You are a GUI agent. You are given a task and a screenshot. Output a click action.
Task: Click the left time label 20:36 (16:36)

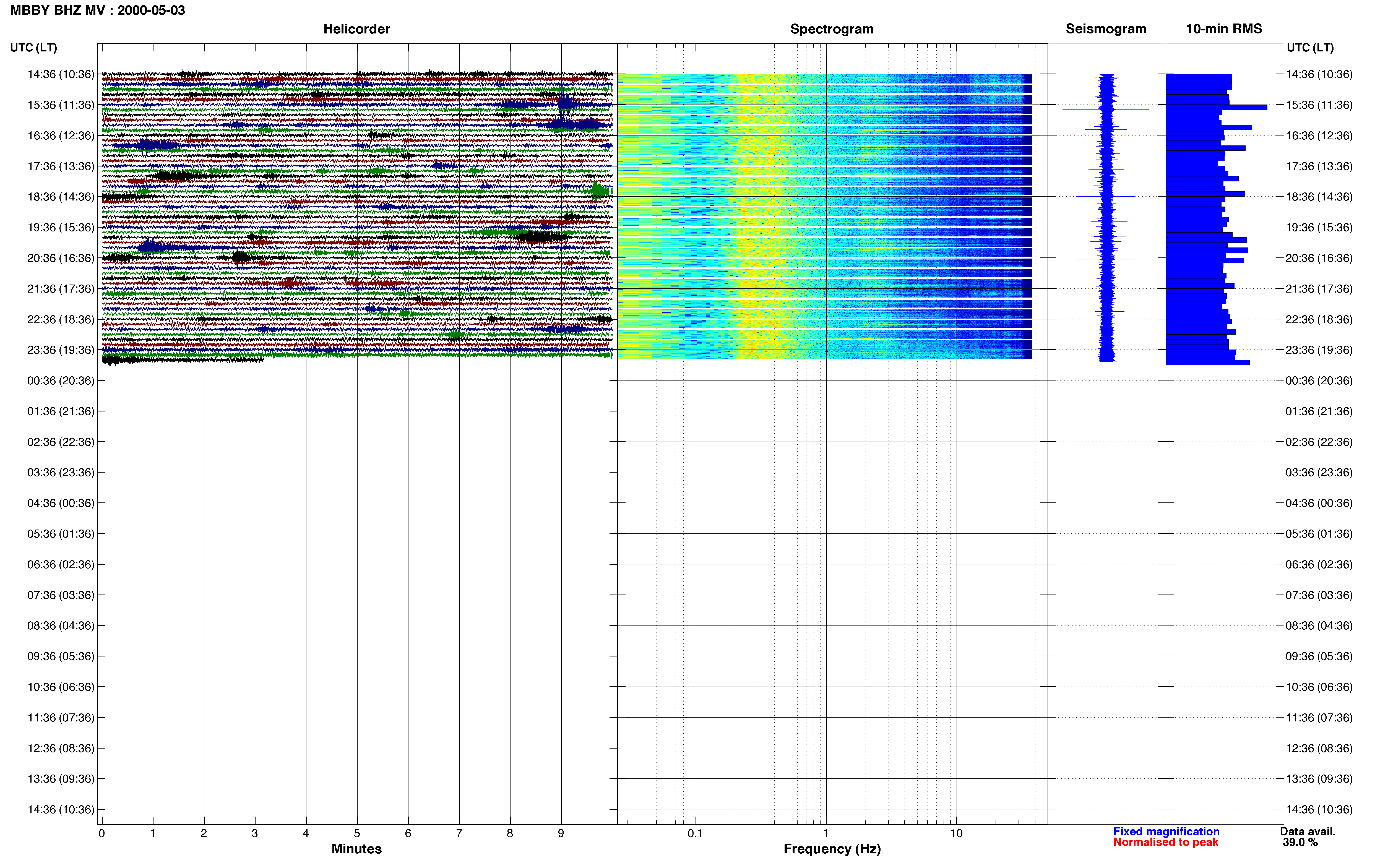[61, 258]
